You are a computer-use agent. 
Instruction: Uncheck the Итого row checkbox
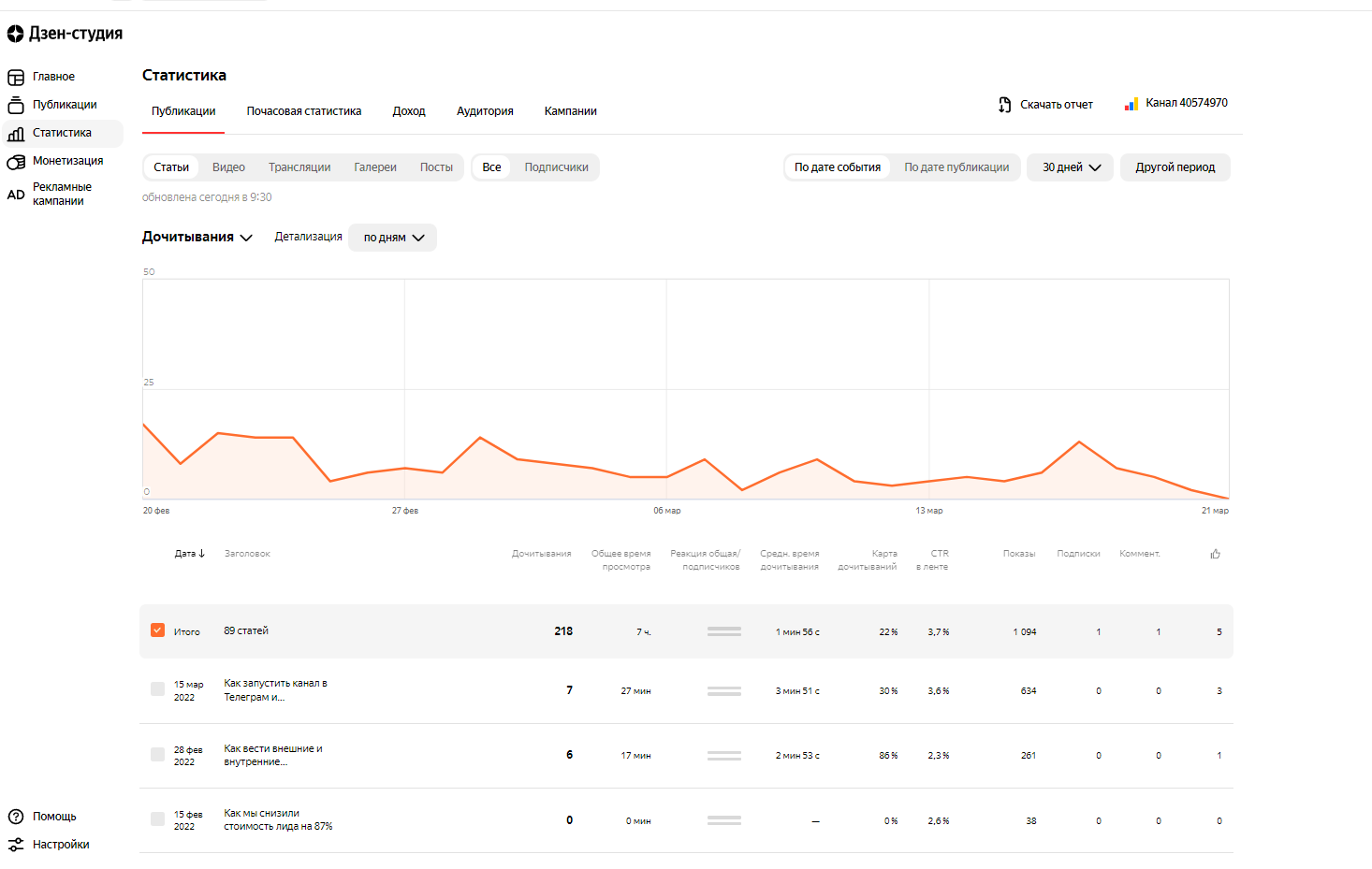157,630
